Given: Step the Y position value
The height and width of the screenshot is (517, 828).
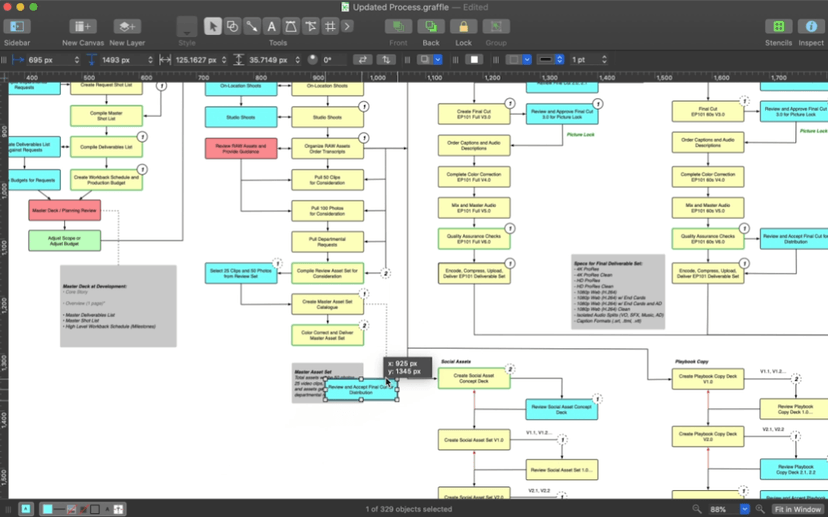Looking at the screenshot, I should point(150,60).
